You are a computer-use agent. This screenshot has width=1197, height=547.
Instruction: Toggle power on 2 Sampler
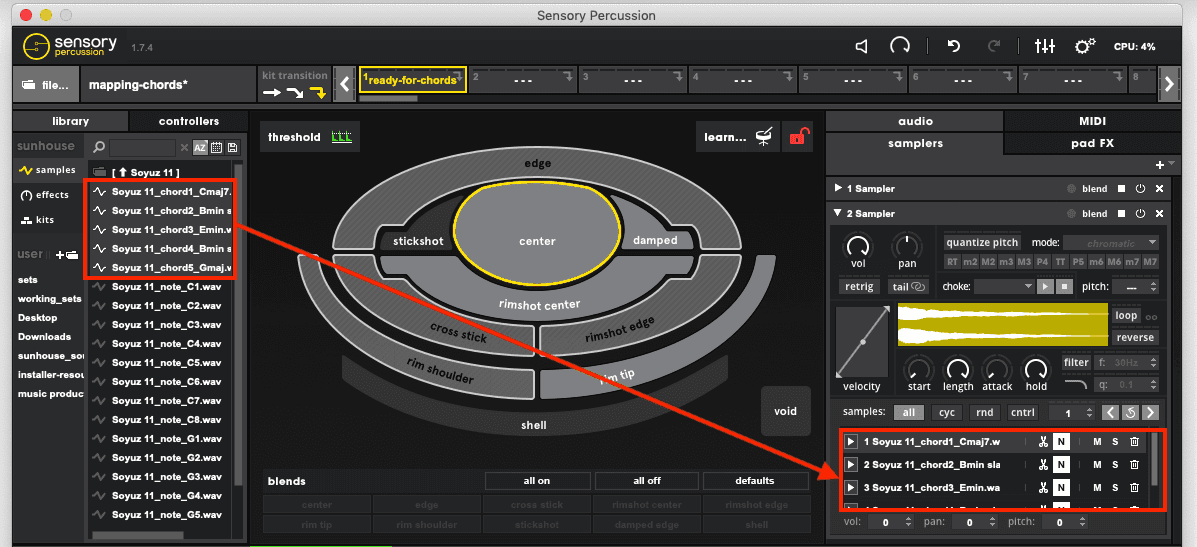click(1140, 213)
